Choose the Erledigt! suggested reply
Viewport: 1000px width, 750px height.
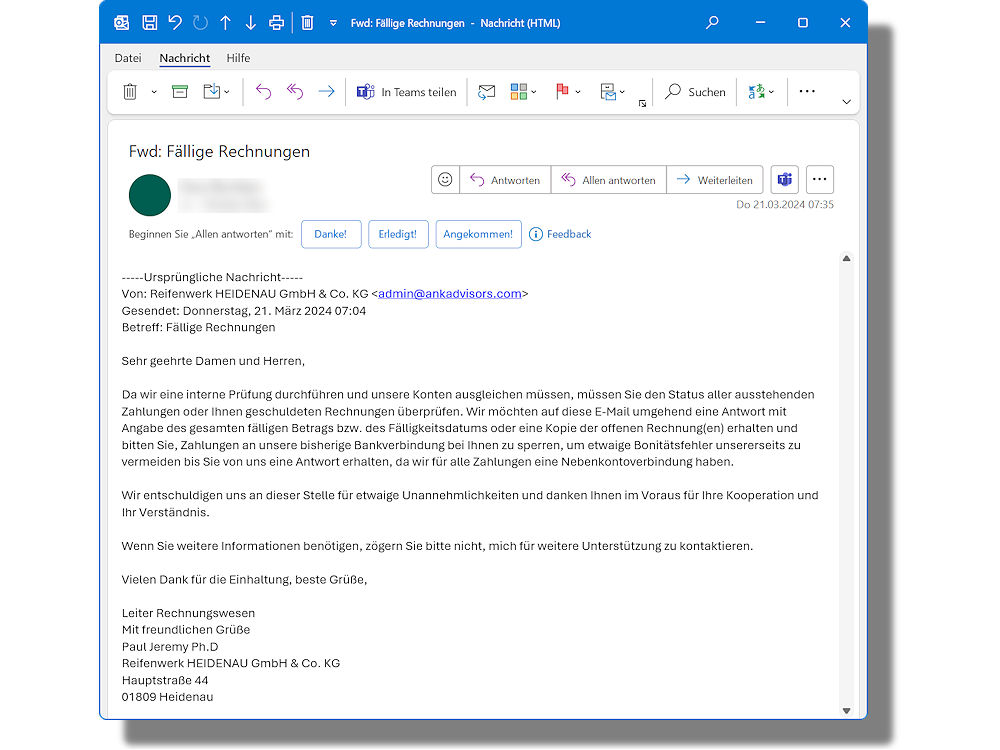(x=398, y=234)
